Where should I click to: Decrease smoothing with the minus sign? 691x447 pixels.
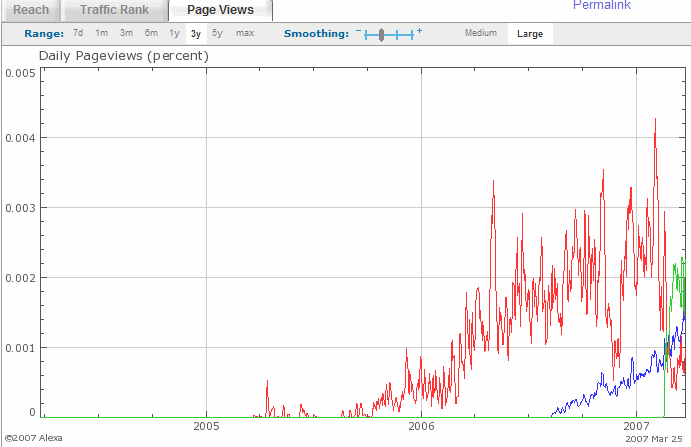[359, 31]
